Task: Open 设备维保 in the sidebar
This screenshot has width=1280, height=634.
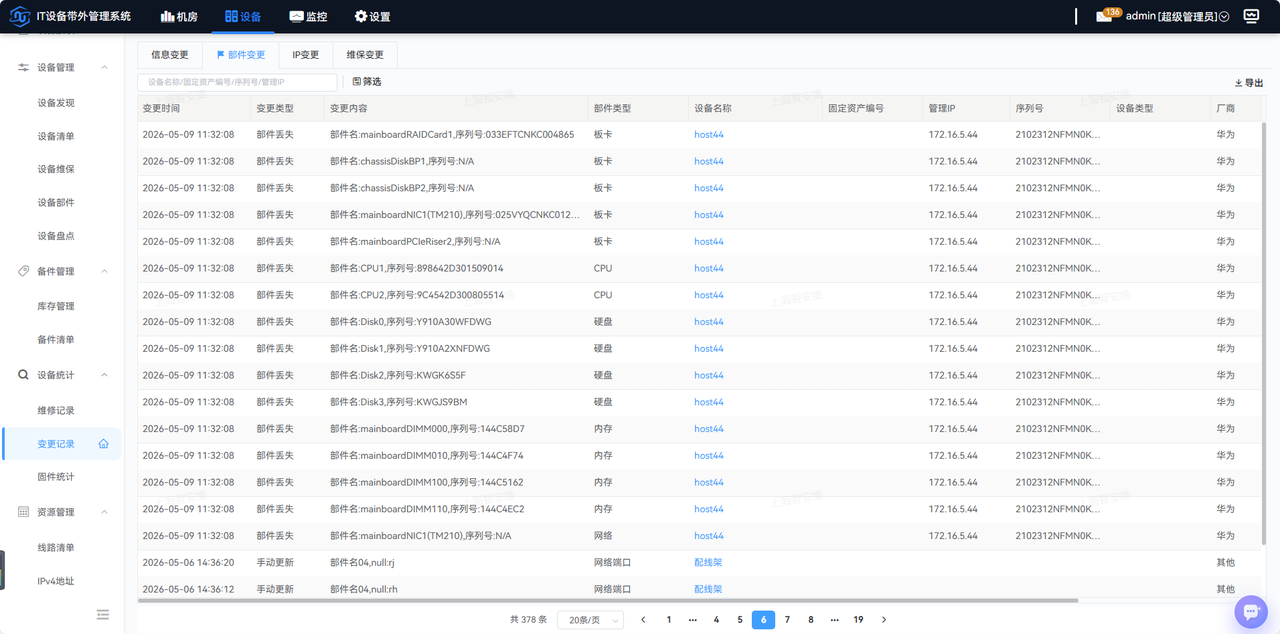Action: (x=56, y=169)
